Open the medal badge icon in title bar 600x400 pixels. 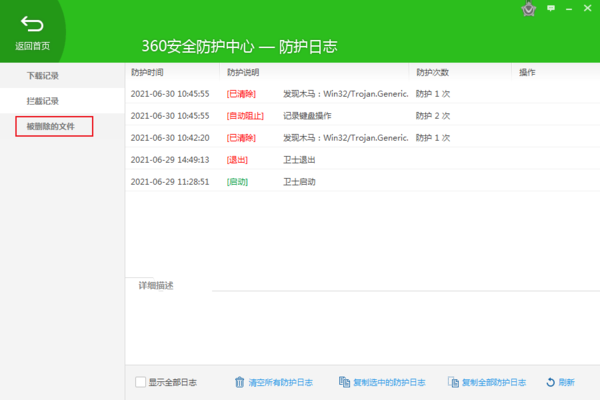coord(529,9)
